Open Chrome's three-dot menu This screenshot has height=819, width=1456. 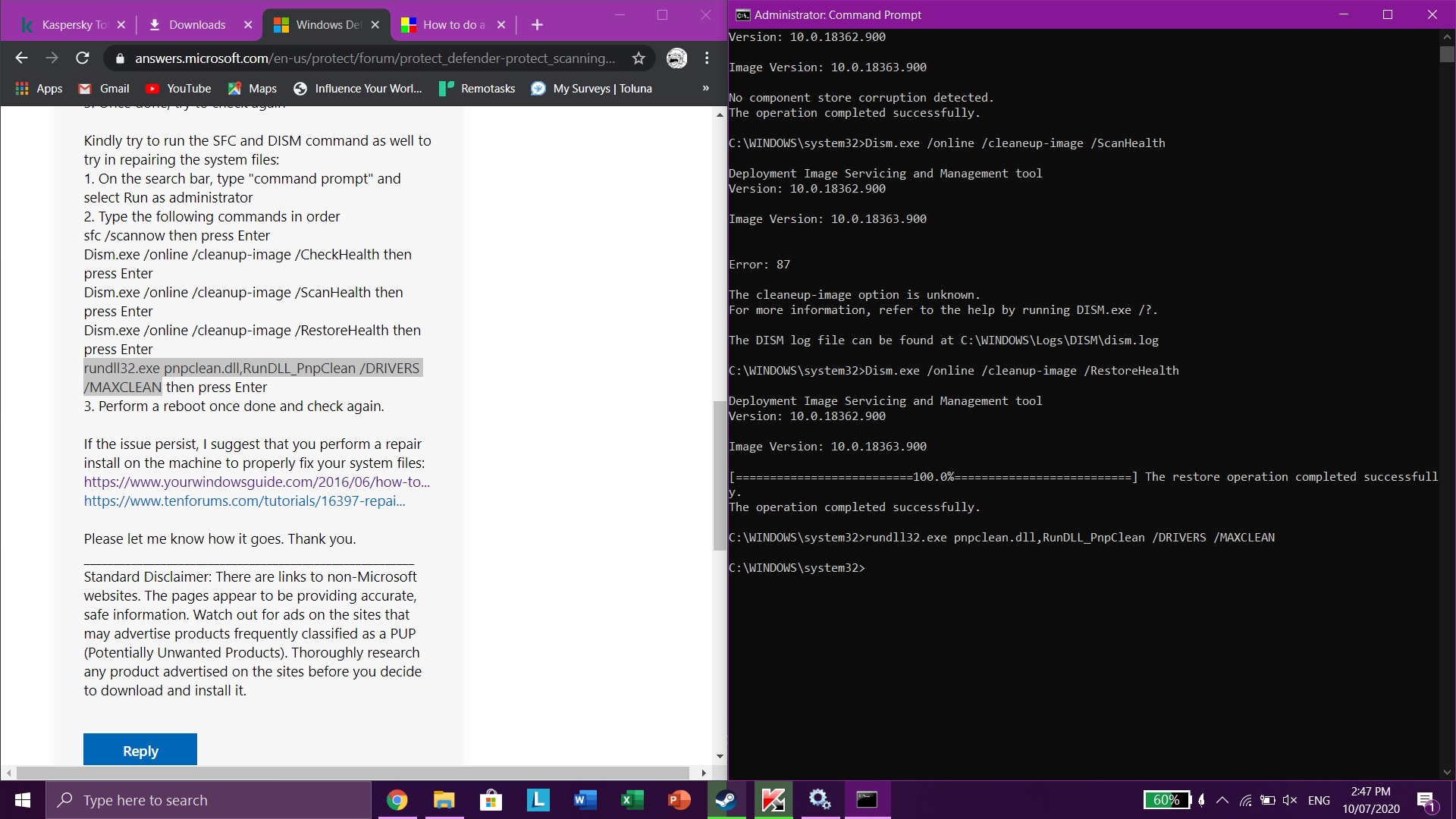click(x=707, y=58)
